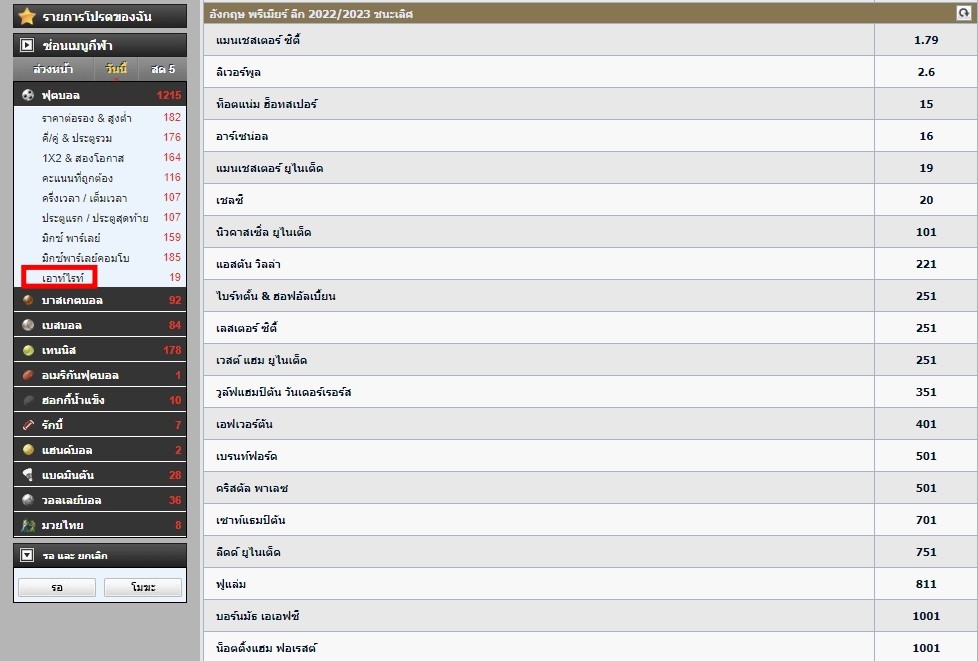Select the basketball sport icon
The height and width of the screenshot is (661, 978).
(28, 301)
